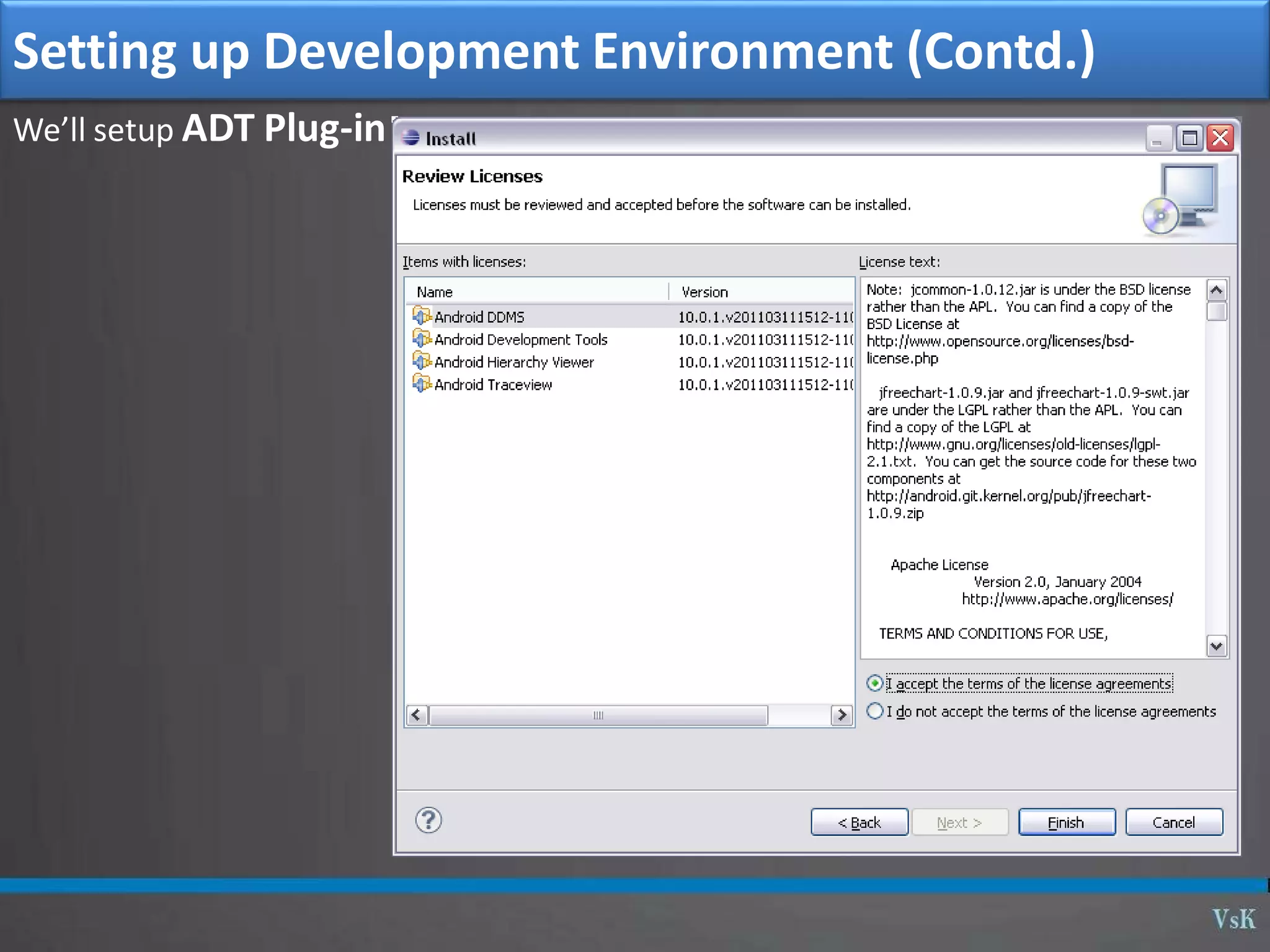Click the version value of Android Traceview
Screen dimensions: 1270x952
click(766, 385)
